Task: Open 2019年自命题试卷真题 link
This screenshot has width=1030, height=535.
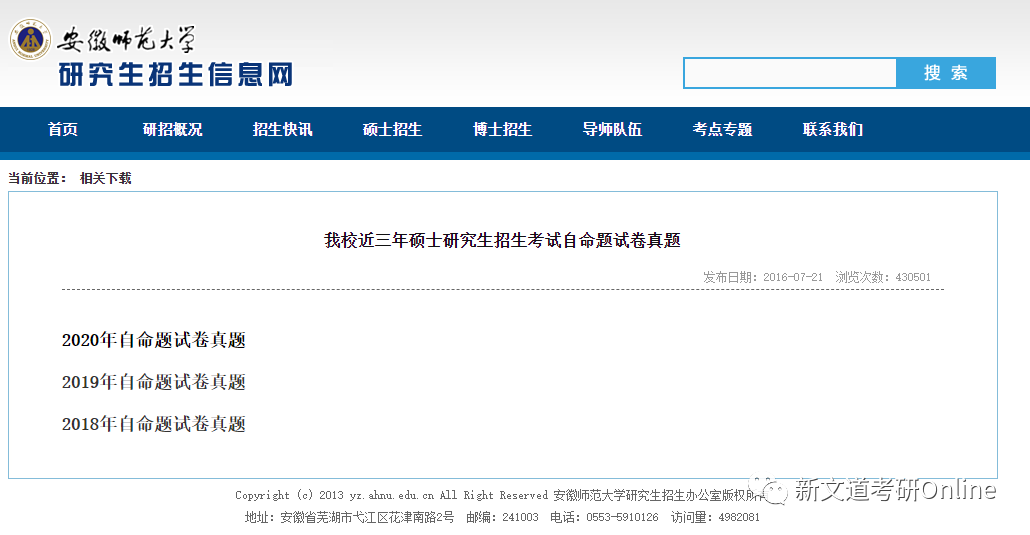Action: click(x=154, y=382)
